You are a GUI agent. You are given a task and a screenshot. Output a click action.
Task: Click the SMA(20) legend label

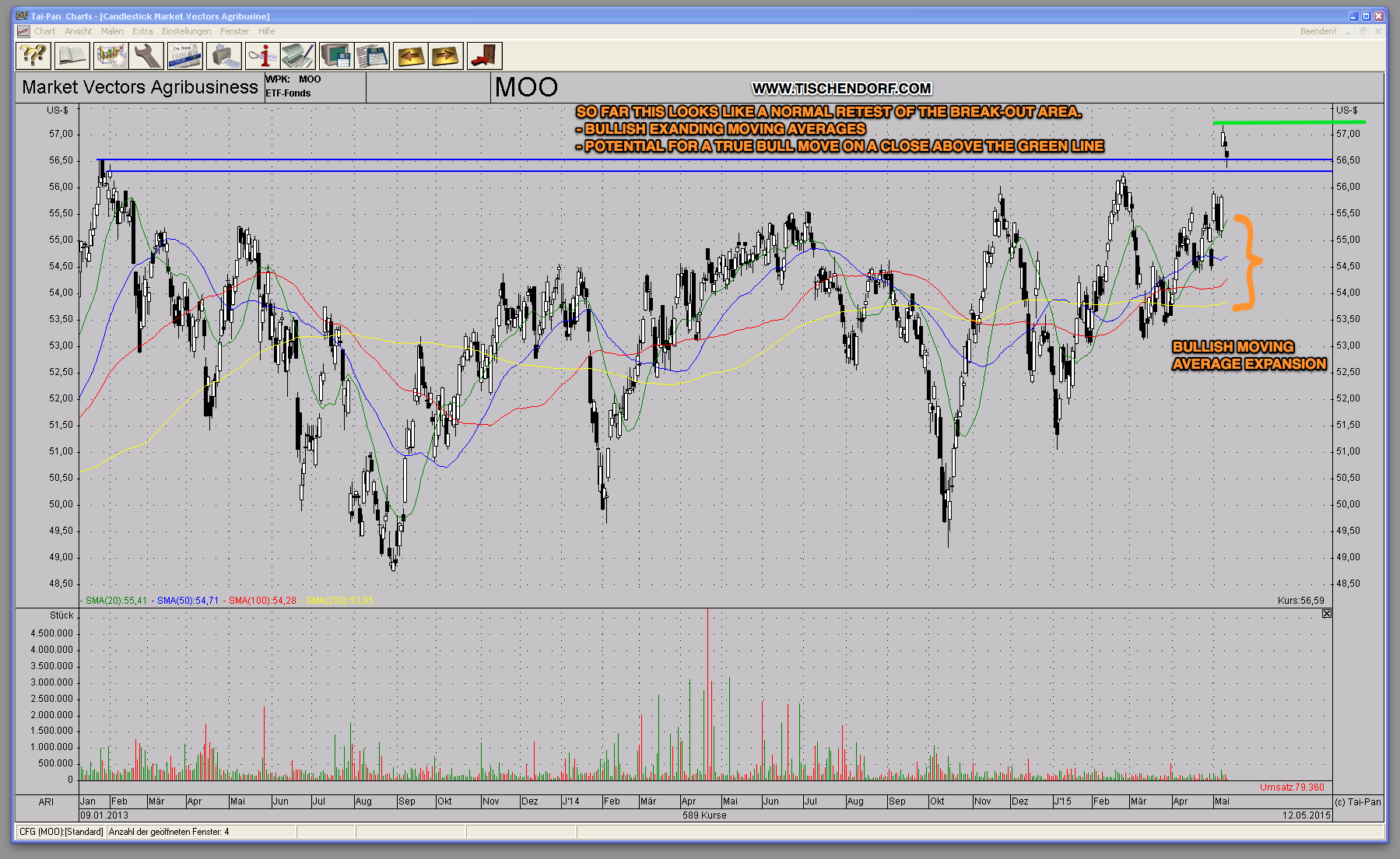(115, 601)
